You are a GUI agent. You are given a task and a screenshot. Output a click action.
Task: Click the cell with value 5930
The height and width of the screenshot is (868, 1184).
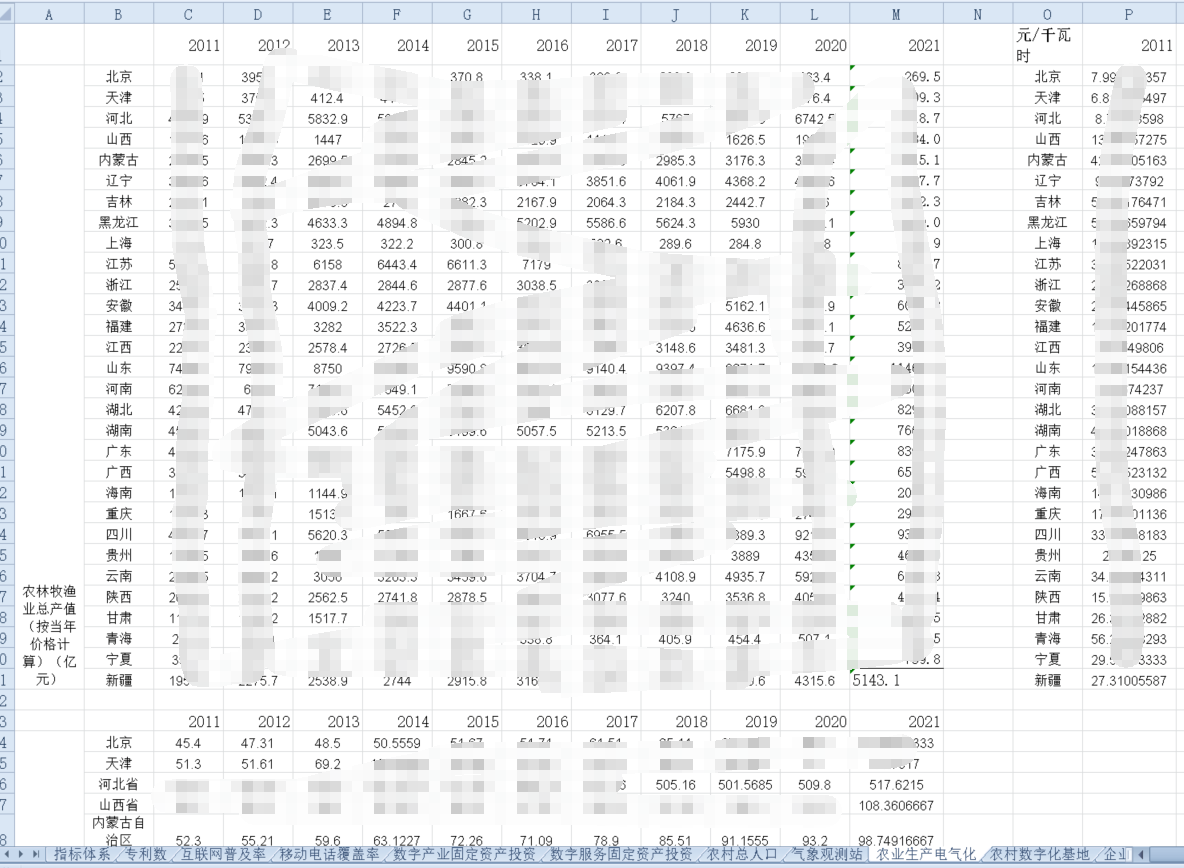[745, 223]
